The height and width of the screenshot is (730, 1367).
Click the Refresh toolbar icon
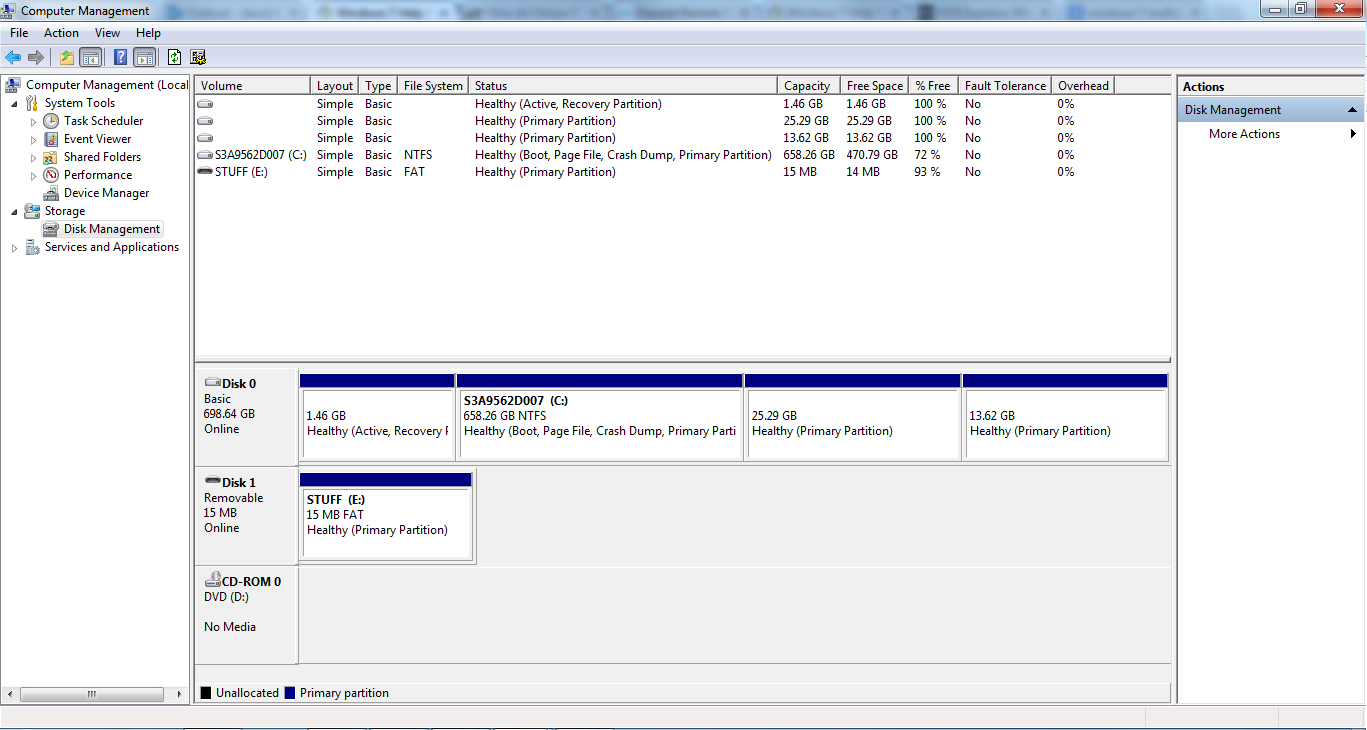tap(174, 57)
